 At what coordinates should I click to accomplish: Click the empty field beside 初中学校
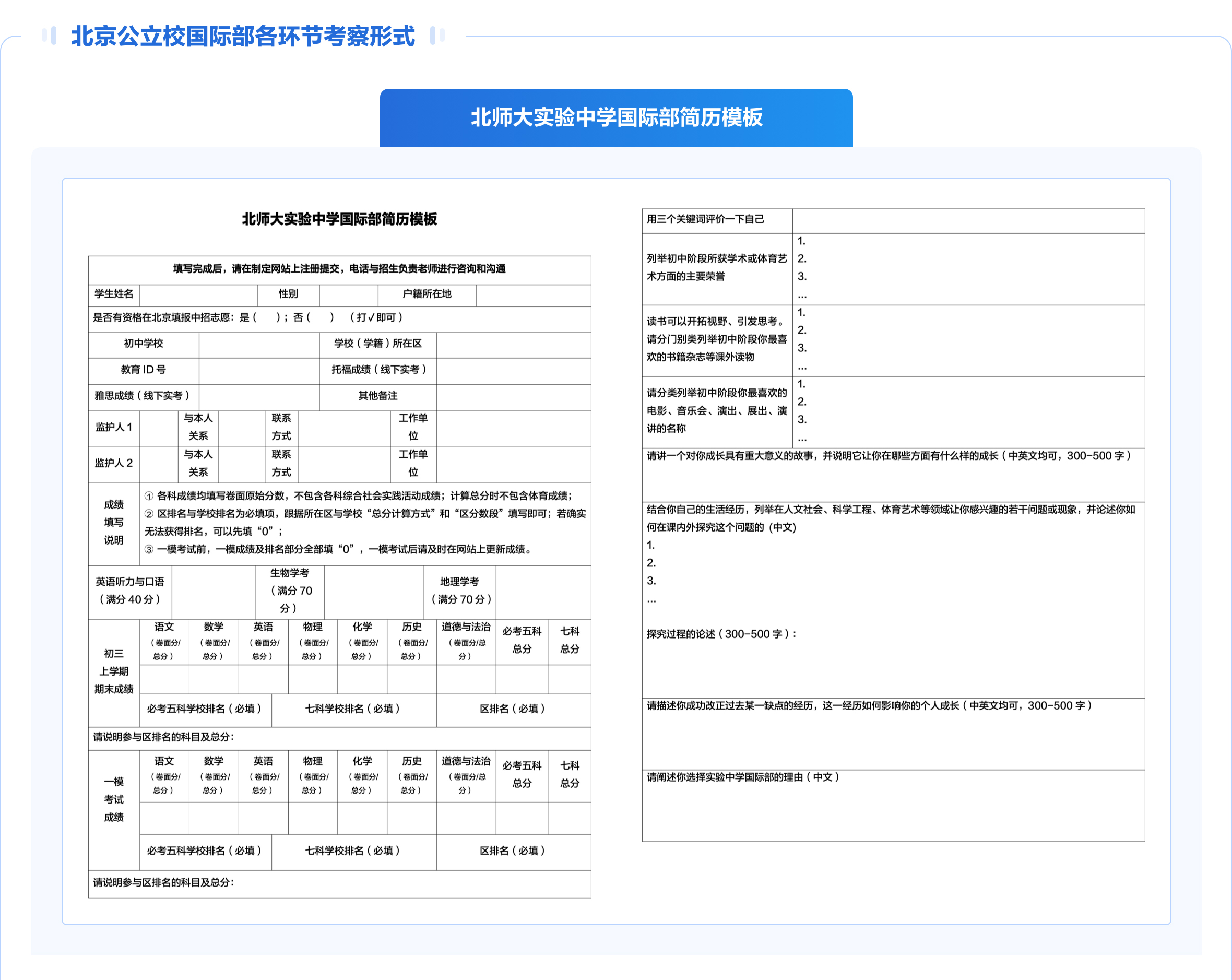coord(259,345)
